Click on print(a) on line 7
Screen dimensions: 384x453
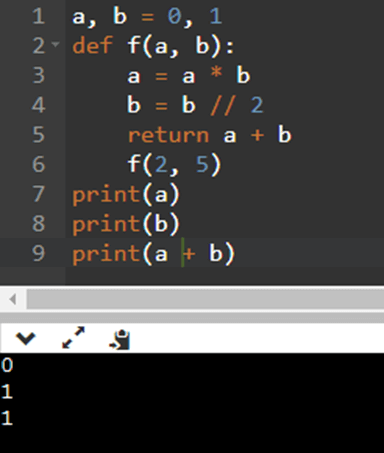coord(126,195)
